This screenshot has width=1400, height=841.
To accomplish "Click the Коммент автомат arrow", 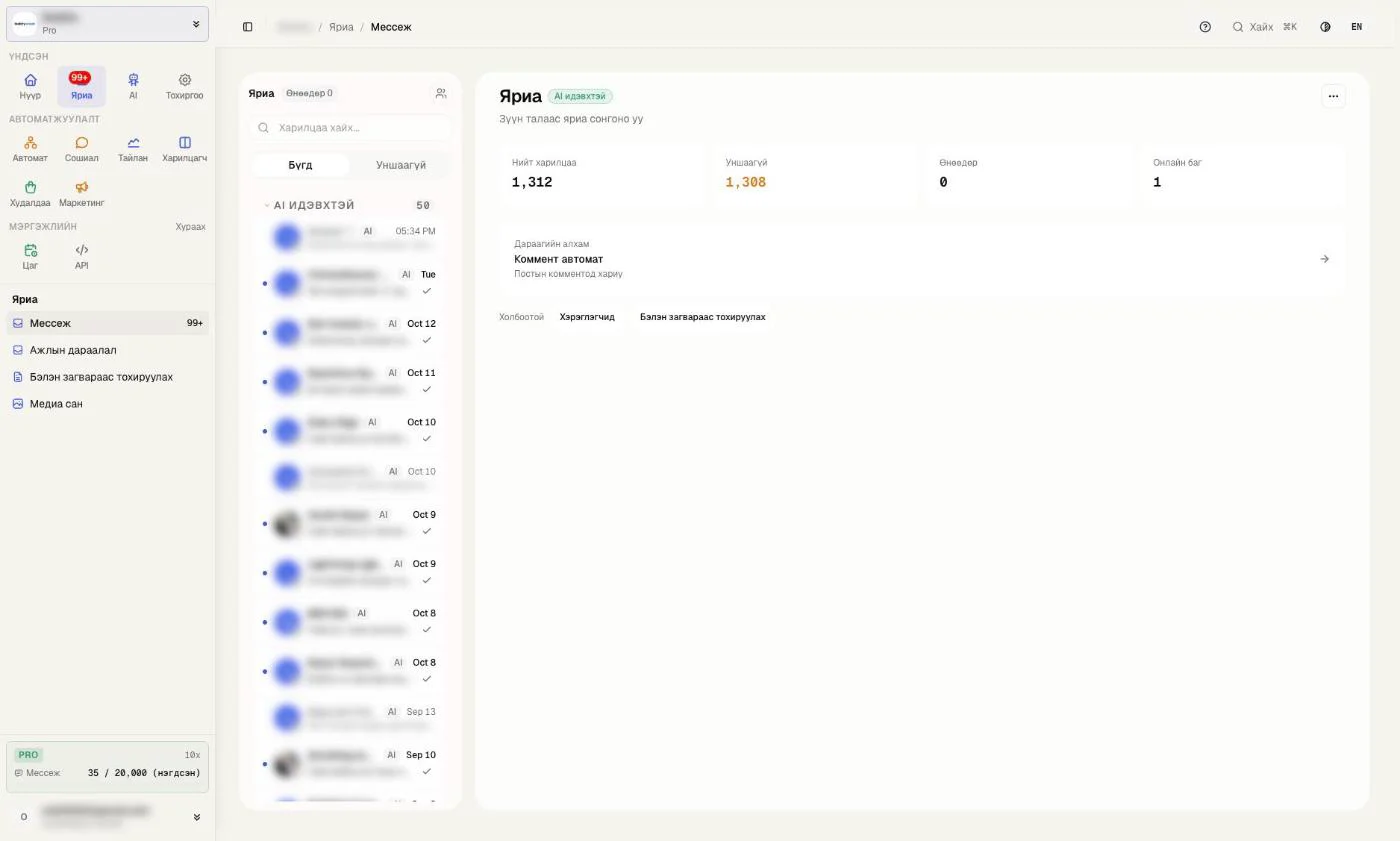I will pyautogui.click(x=1324, y=259).
